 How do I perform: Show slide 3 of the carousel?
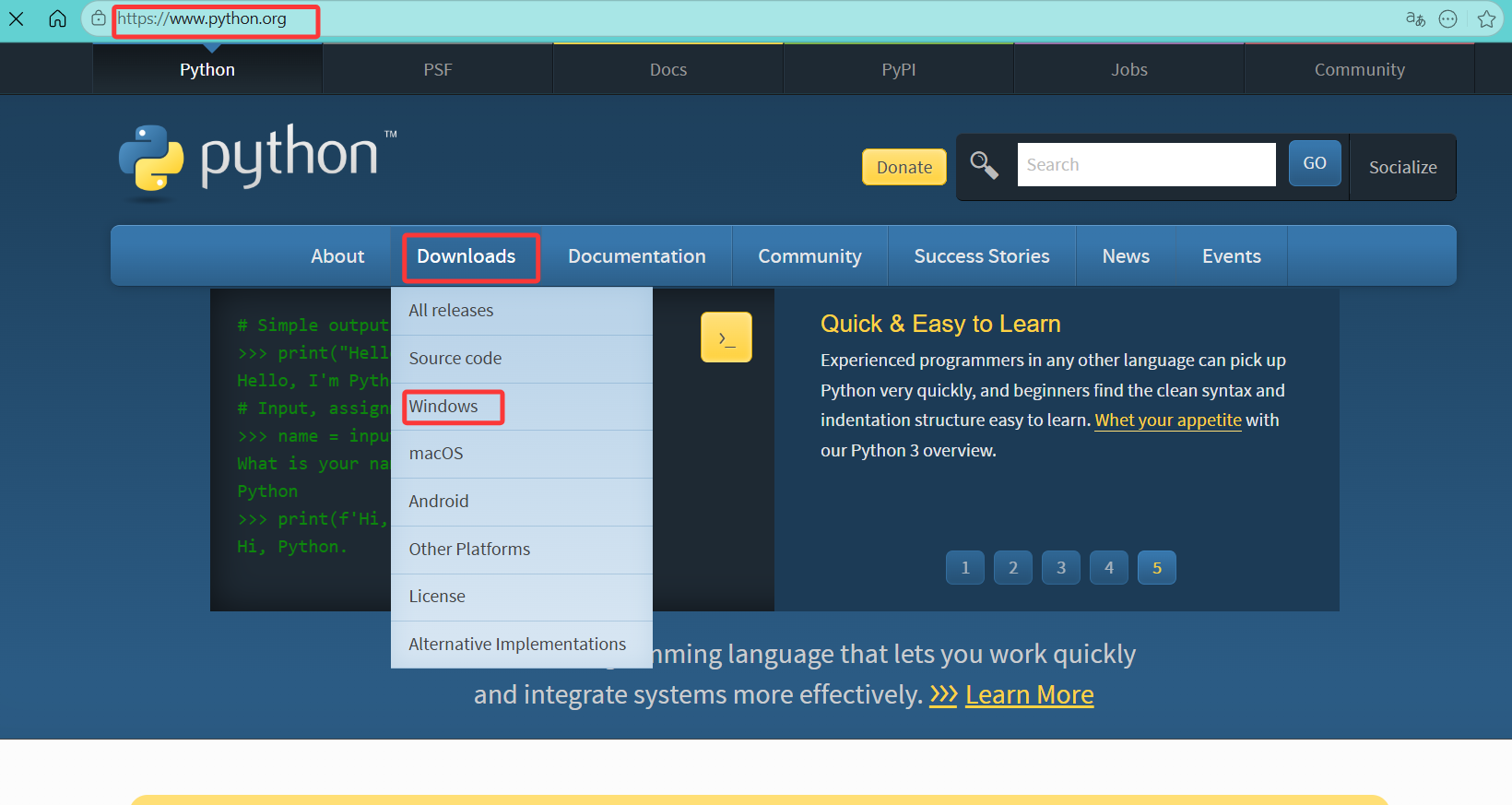(1061, 568)
